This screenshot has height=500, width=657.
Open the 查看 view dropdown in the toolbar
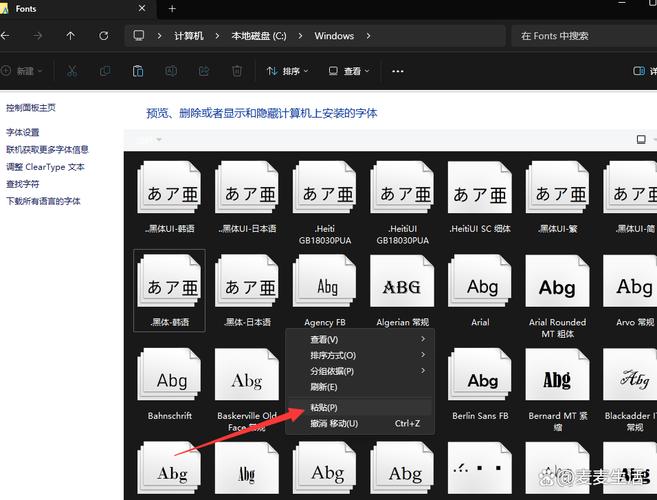point(350,72)
